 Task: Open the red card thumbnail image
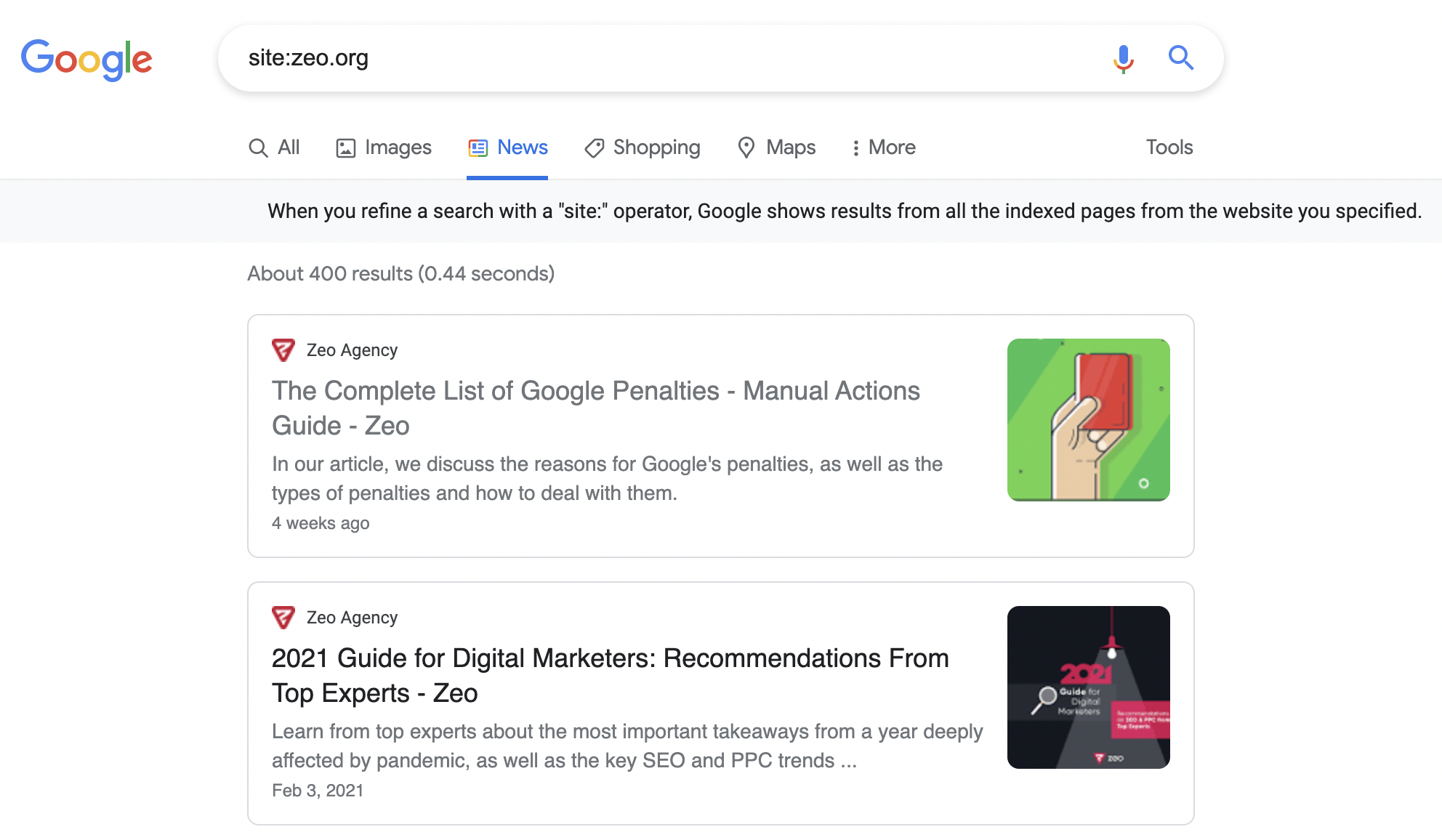(x=1089, y=420)
